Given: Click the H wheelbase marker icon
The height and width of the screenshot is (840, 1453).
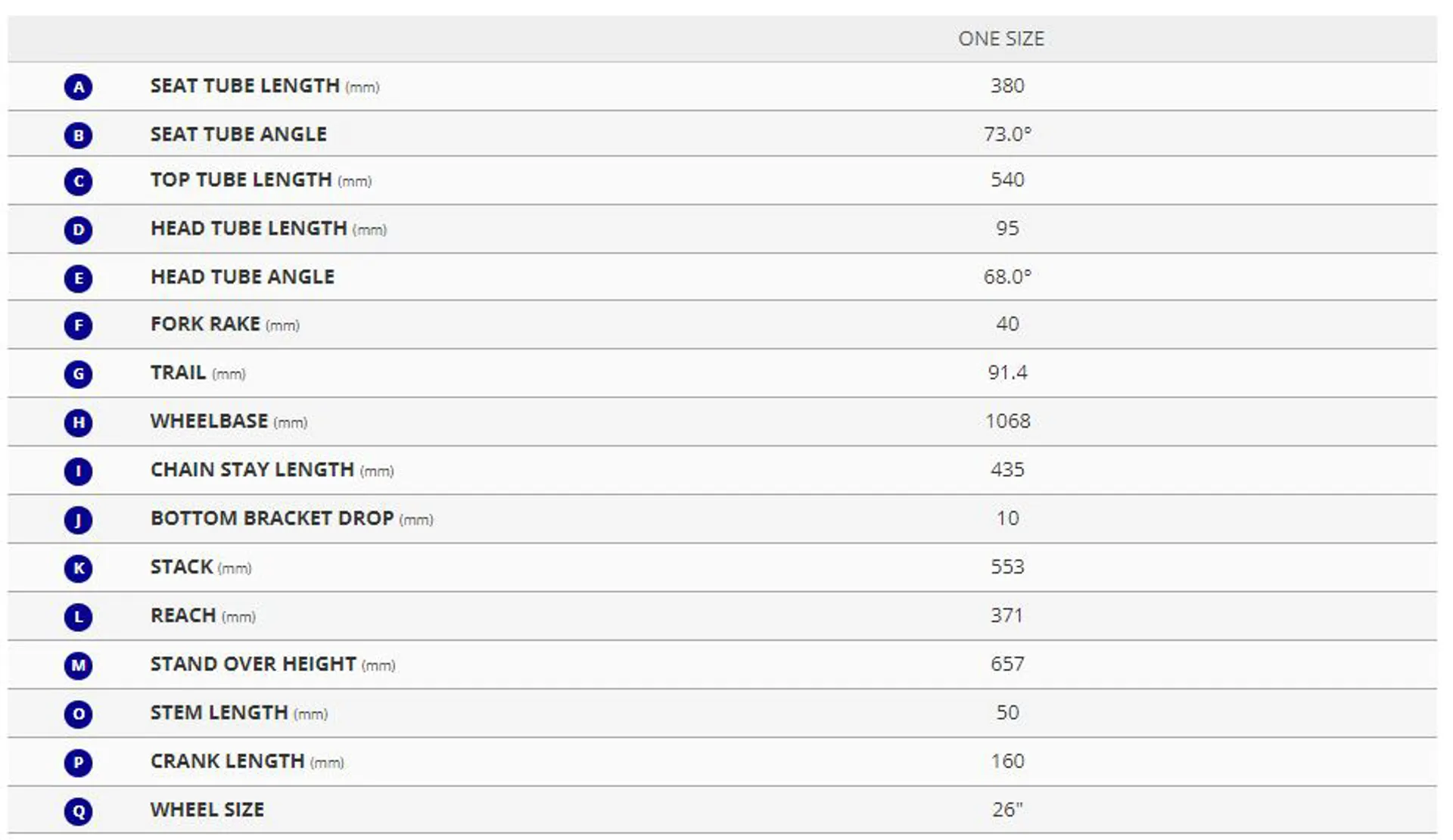Looking at the screenshot, I should coord(78,422).
